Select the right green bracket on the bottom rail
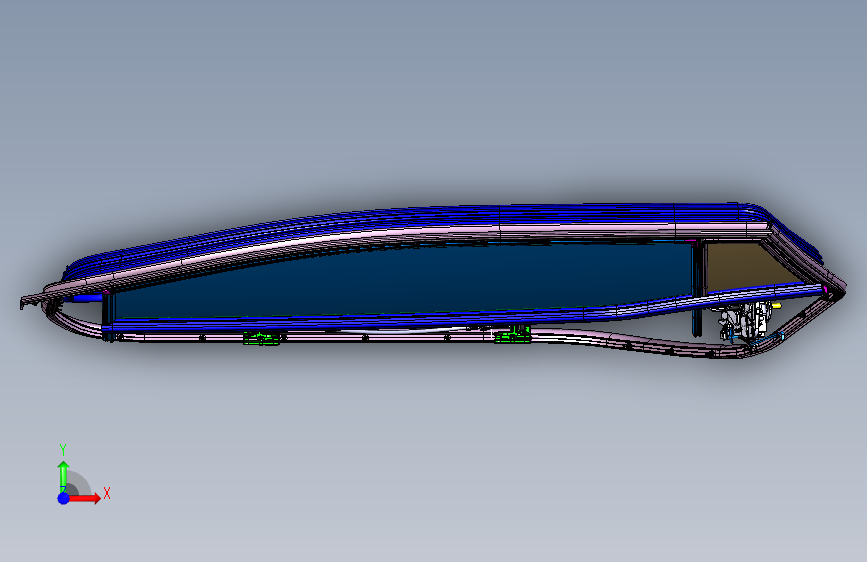 click(513, 335)
